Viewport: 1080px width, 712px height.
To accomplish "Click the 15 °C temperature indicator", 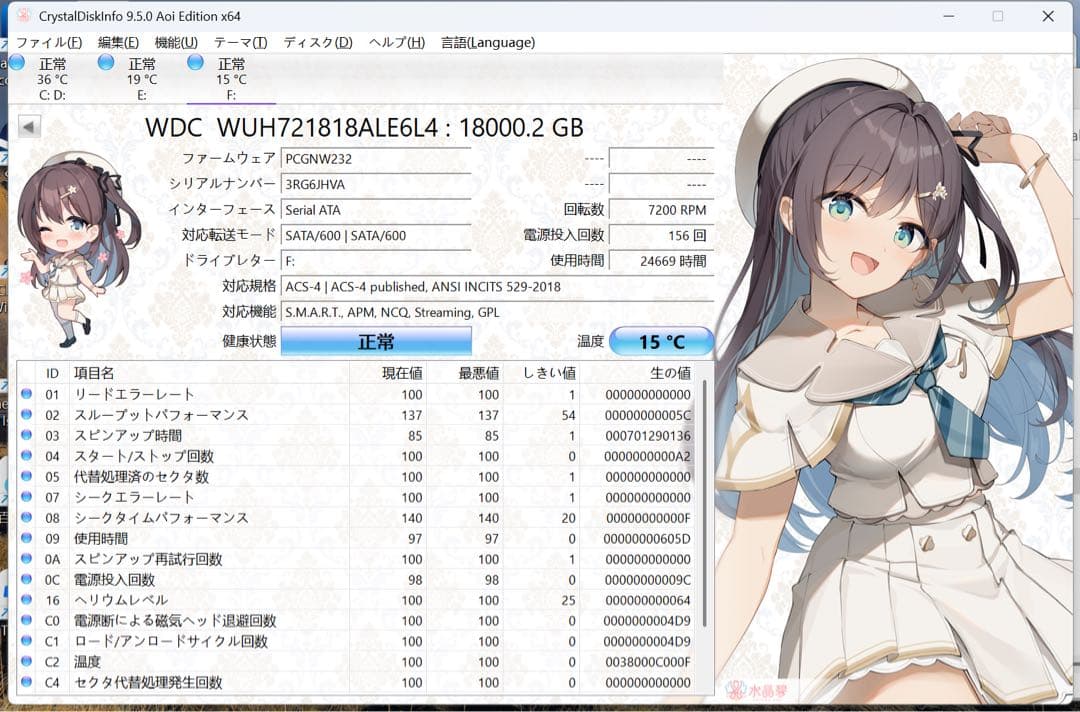I will click(x=663, y=340).
